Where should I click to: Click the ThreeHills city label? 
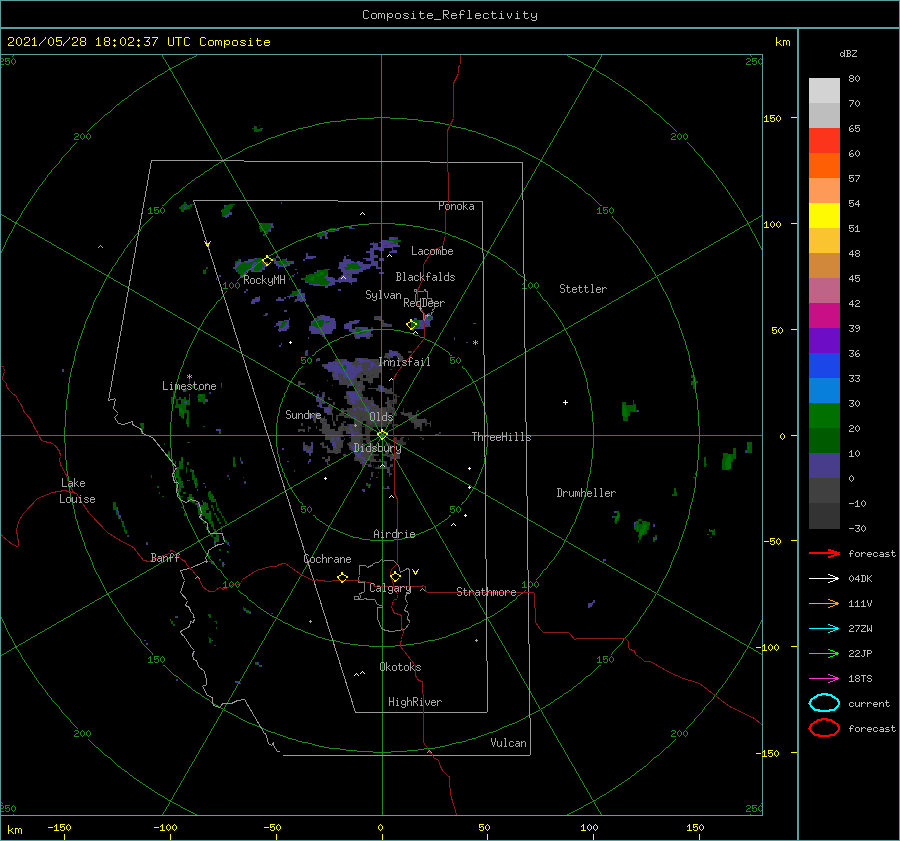coord(502,437)
